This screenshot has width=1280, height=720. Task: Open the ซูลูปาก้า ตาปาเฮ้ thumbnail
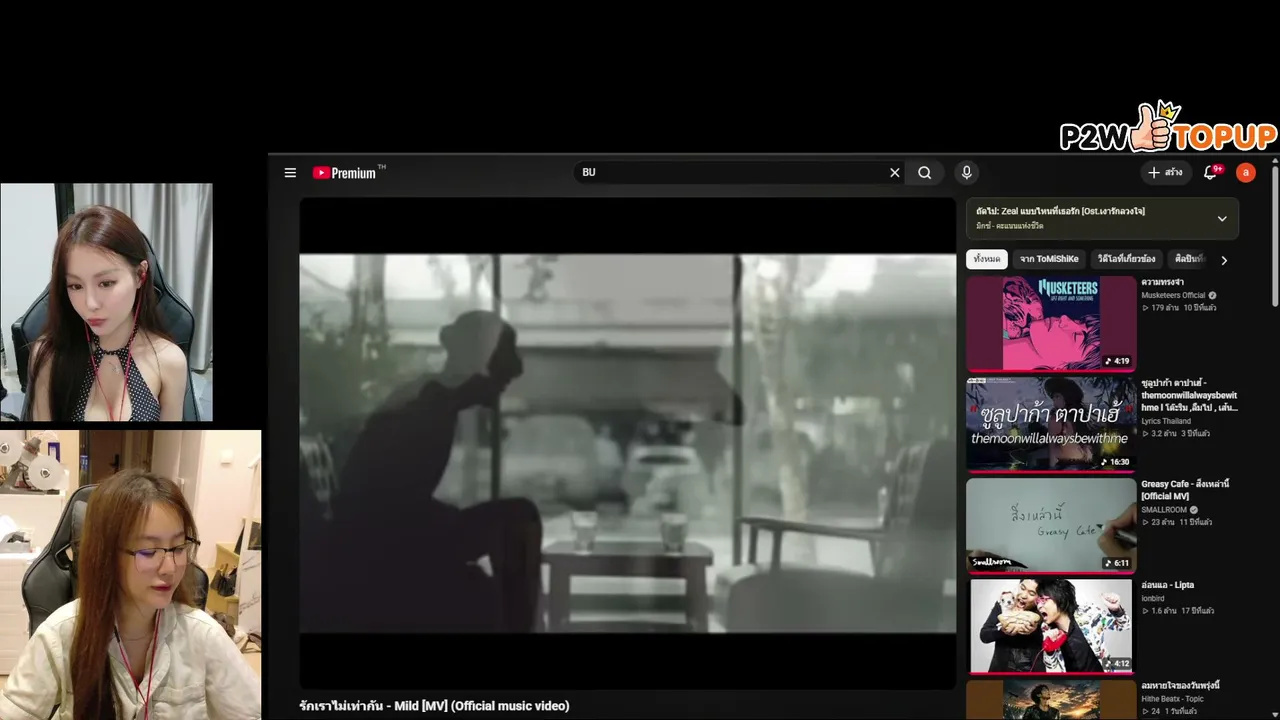[x=1051, y=424]
